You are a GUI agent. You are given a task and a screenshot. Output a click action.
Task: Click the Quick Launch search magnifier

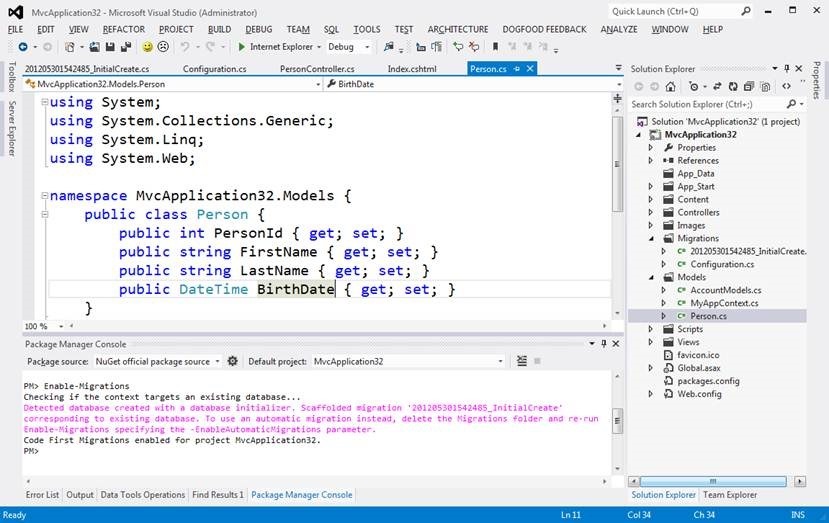[x=745, y=11]
